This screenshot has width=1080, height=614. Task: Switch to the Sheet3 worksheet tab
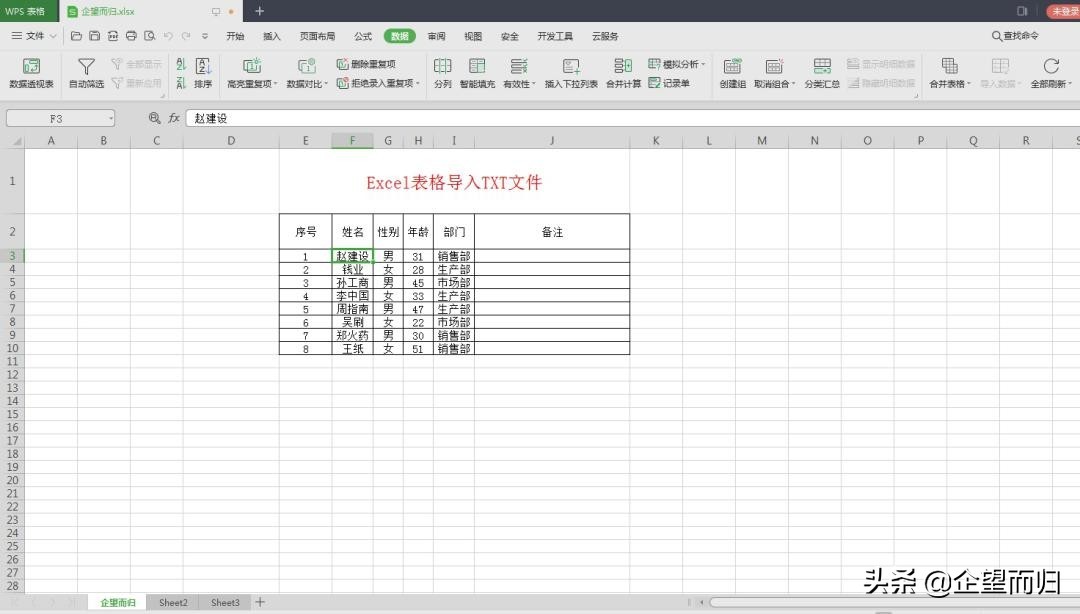225,602
